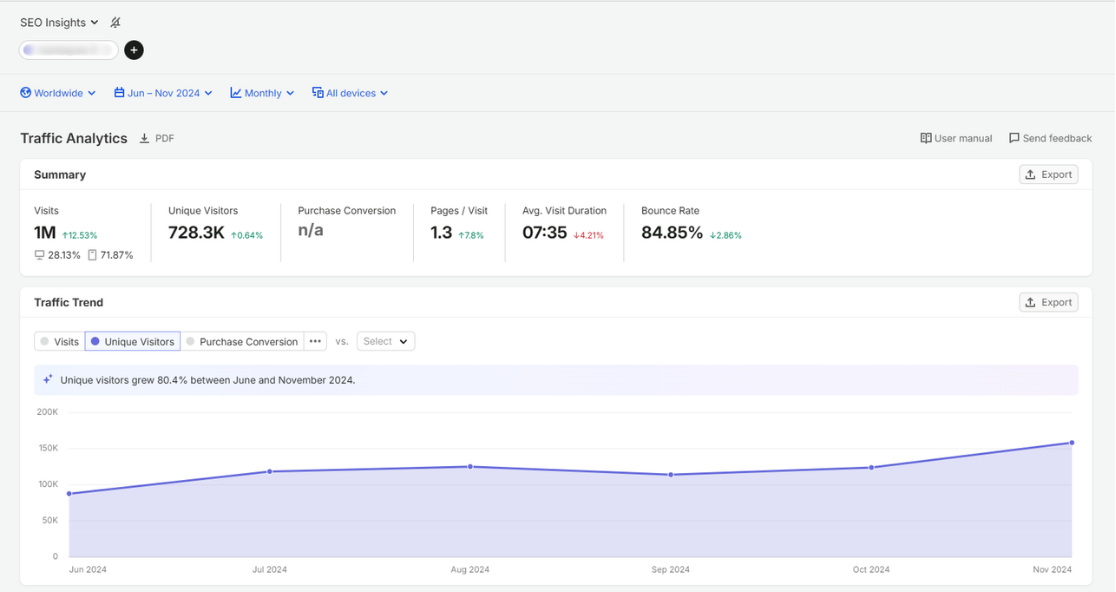1116x592 pixels.
Task: Click the Jul 2024 data point on chart
Action: [270, 471]
